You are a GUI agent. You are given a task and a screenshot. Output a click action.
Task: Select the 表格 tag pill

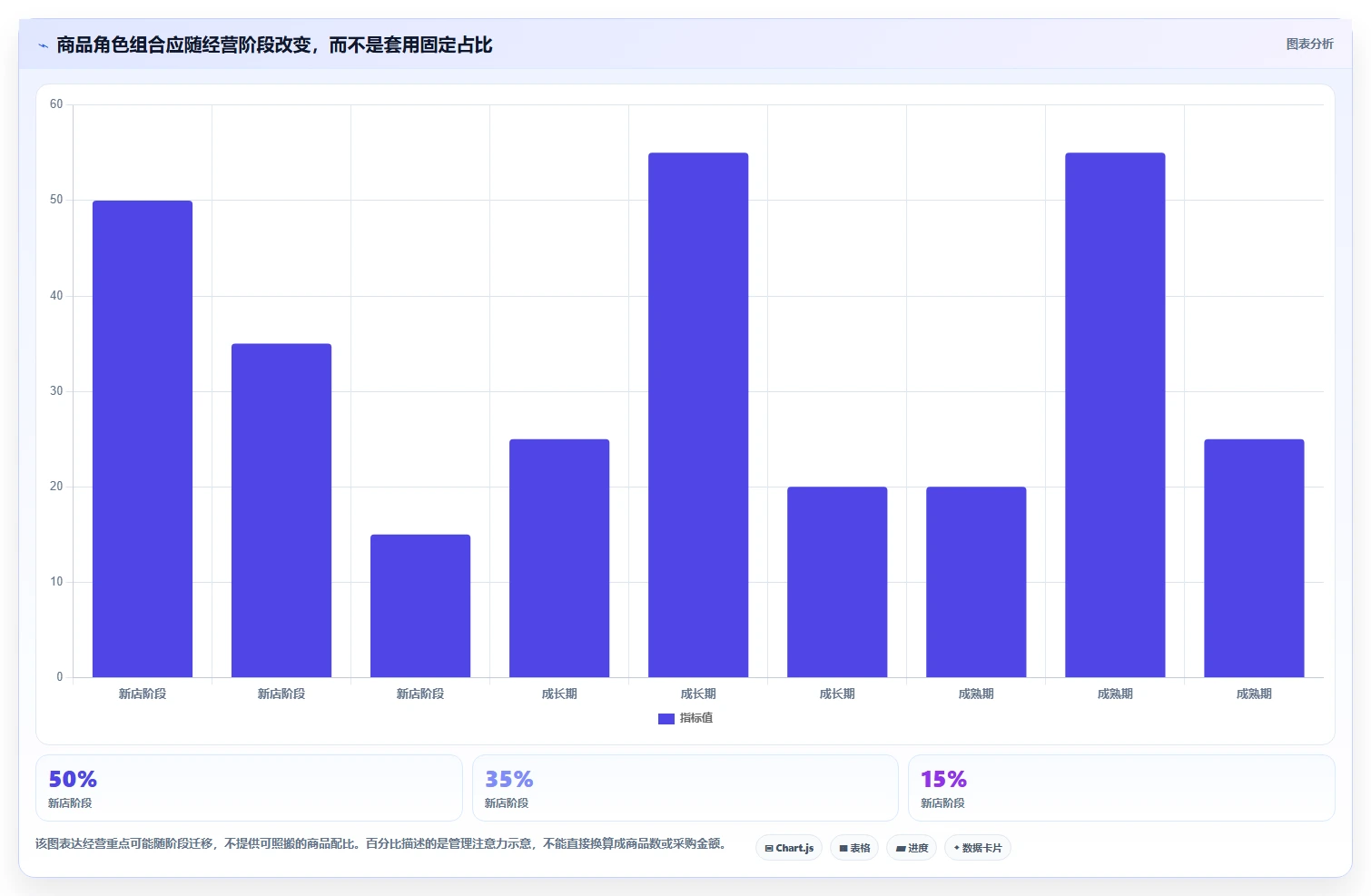point(854,848)
